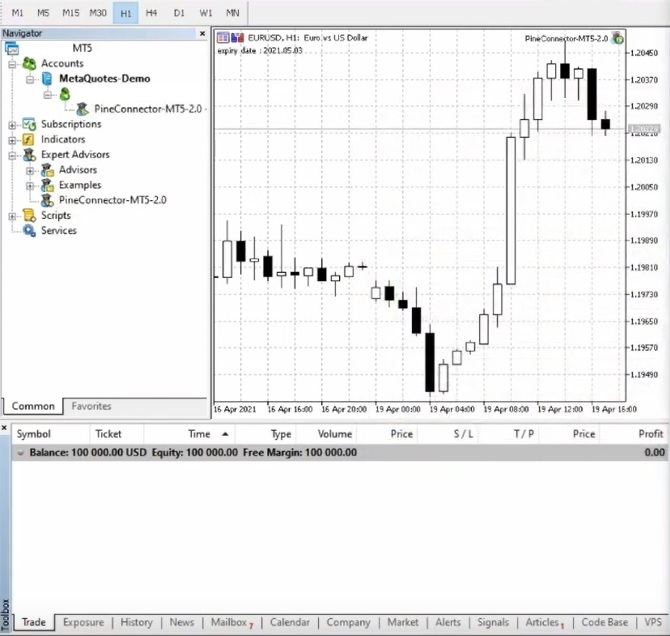Select the M15 timeframe button
This screenshot has width=670, height=636.
point(71,13)
